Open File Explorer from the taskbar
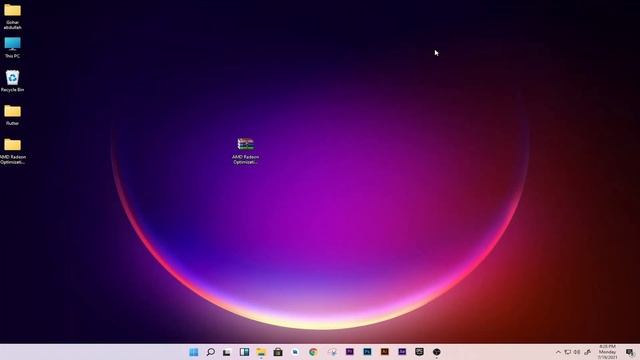Image resolution: width=640 pixels, height=360 pixels. pyautogui.click(x=261, y=352)
